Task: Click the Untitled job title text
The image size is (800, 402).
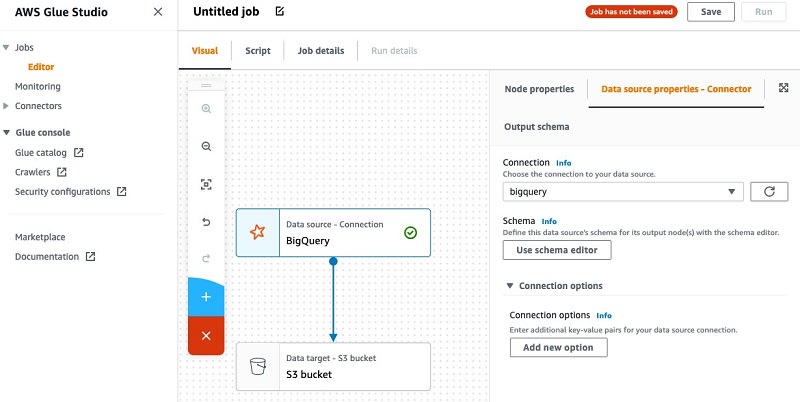Action: click(226, 11)
